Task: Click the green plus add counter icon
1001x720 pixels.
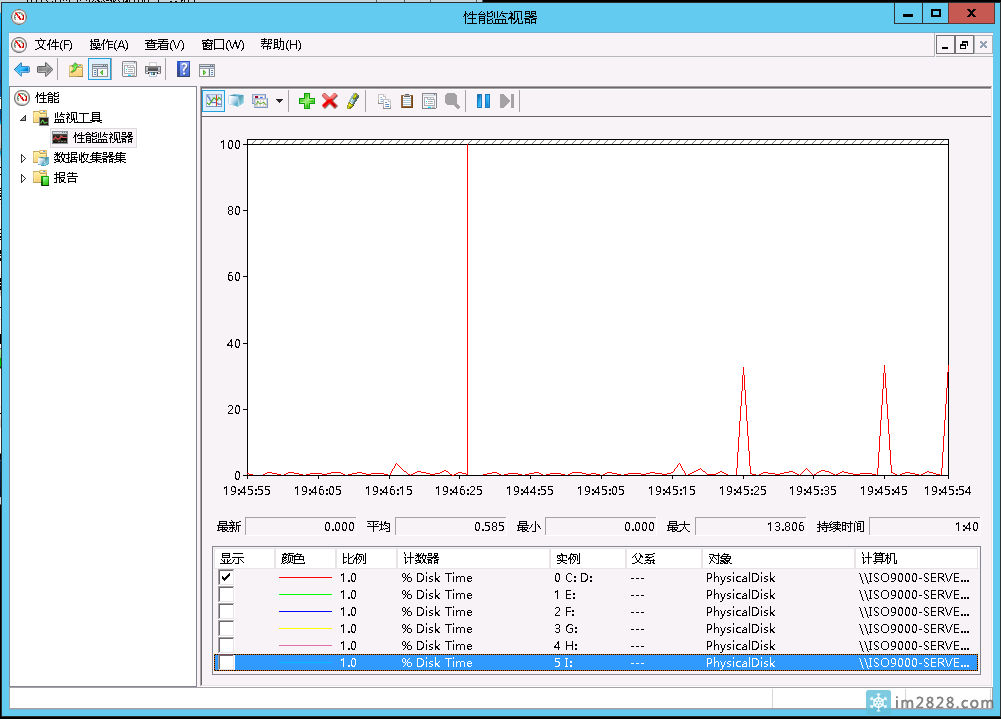Action: pos(307,101)
